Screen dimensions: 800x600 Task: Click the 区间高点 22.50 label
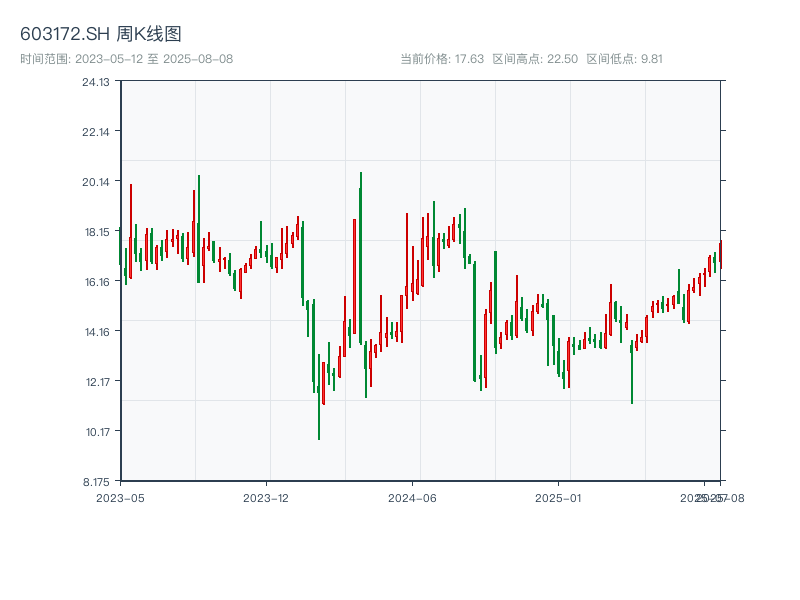[x=535, y=59]
